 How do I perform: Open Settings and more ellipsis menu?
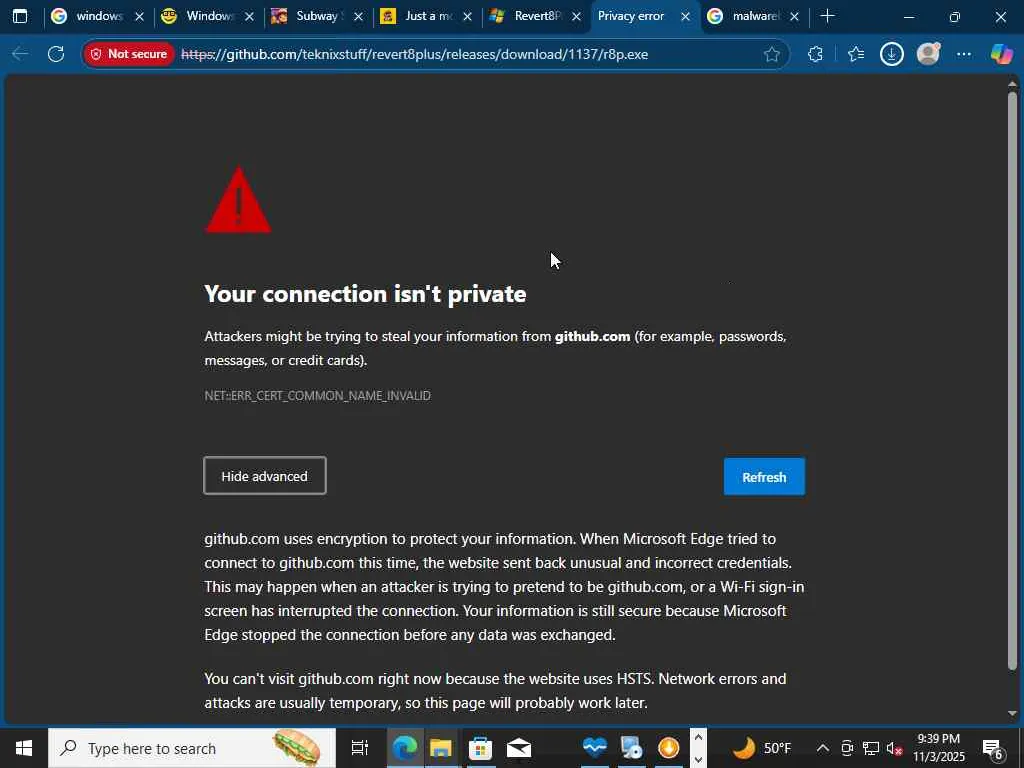pos(964,54)
